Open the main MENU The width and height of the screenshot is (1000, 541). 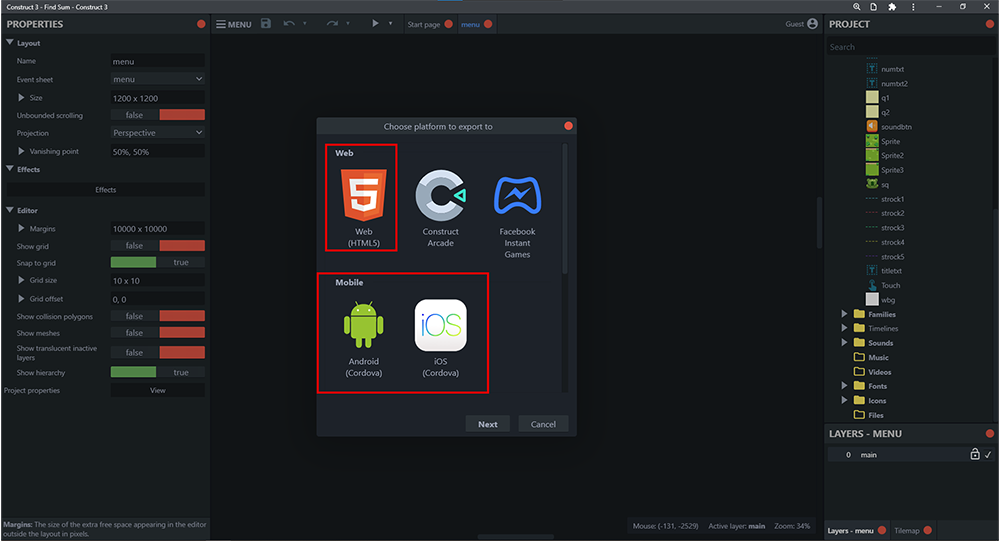click(x=233, y=24)
